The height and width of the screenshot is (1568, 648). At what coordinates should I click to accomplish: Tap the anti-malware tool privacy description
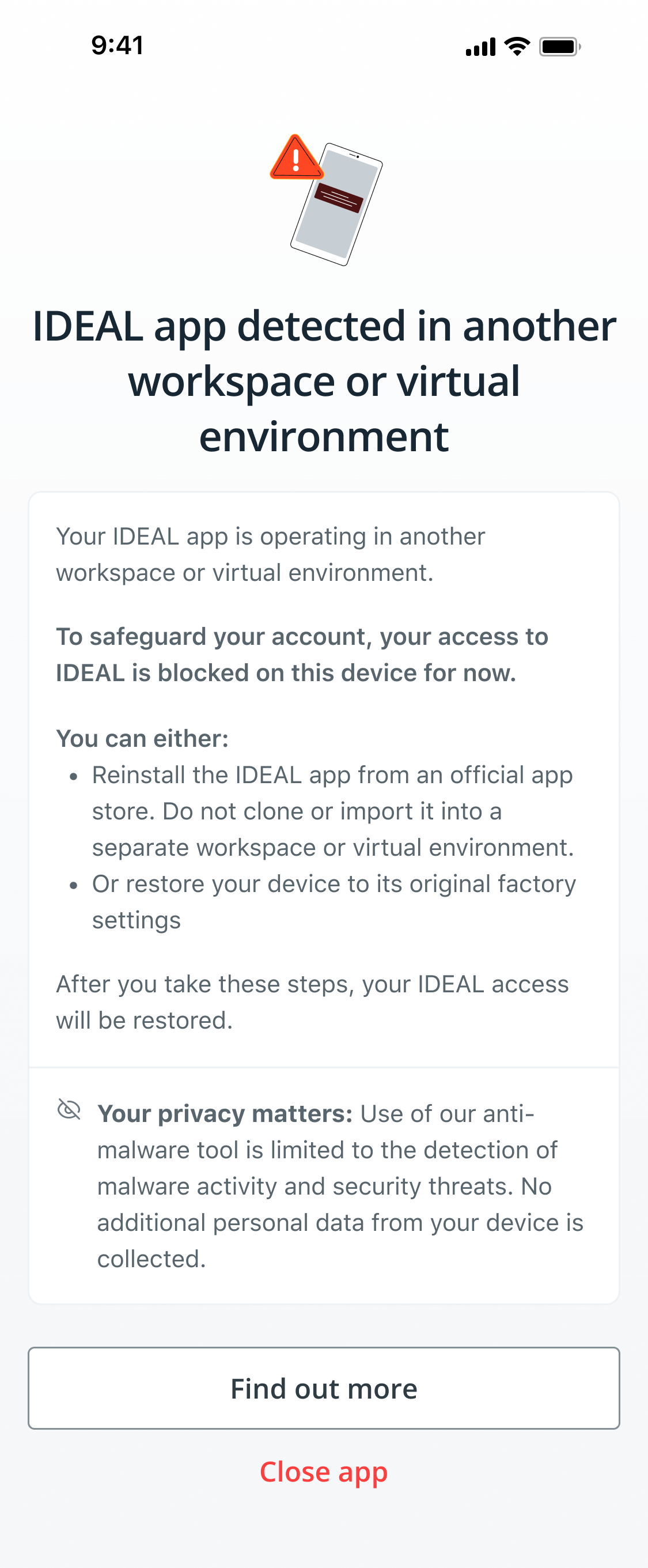340,1186
